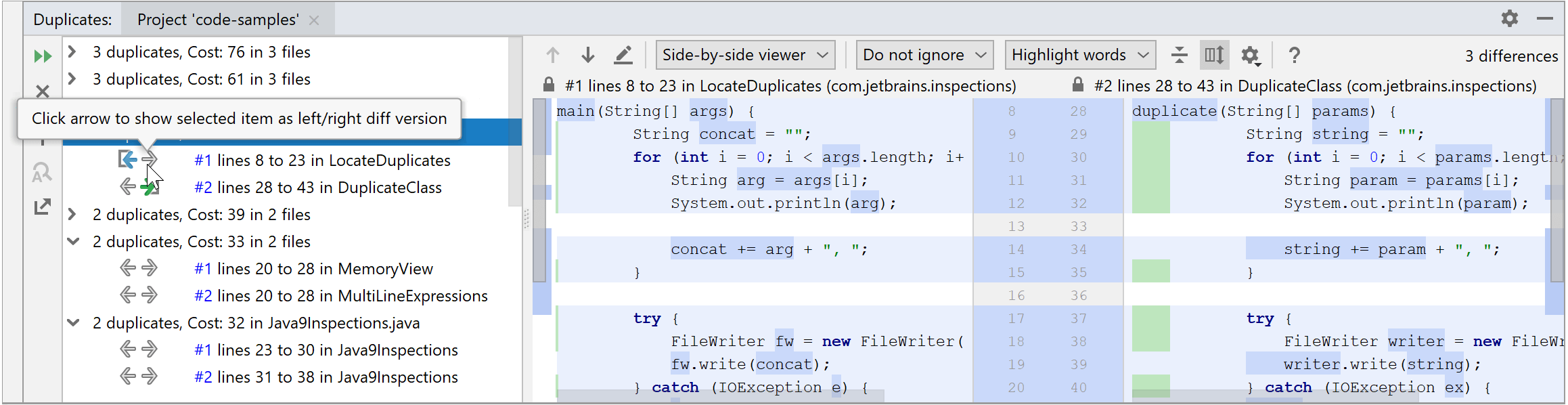Select #1 lines 23 to 30 in Java9Inspections
1568x405 pixels.
tap(326, 350)
